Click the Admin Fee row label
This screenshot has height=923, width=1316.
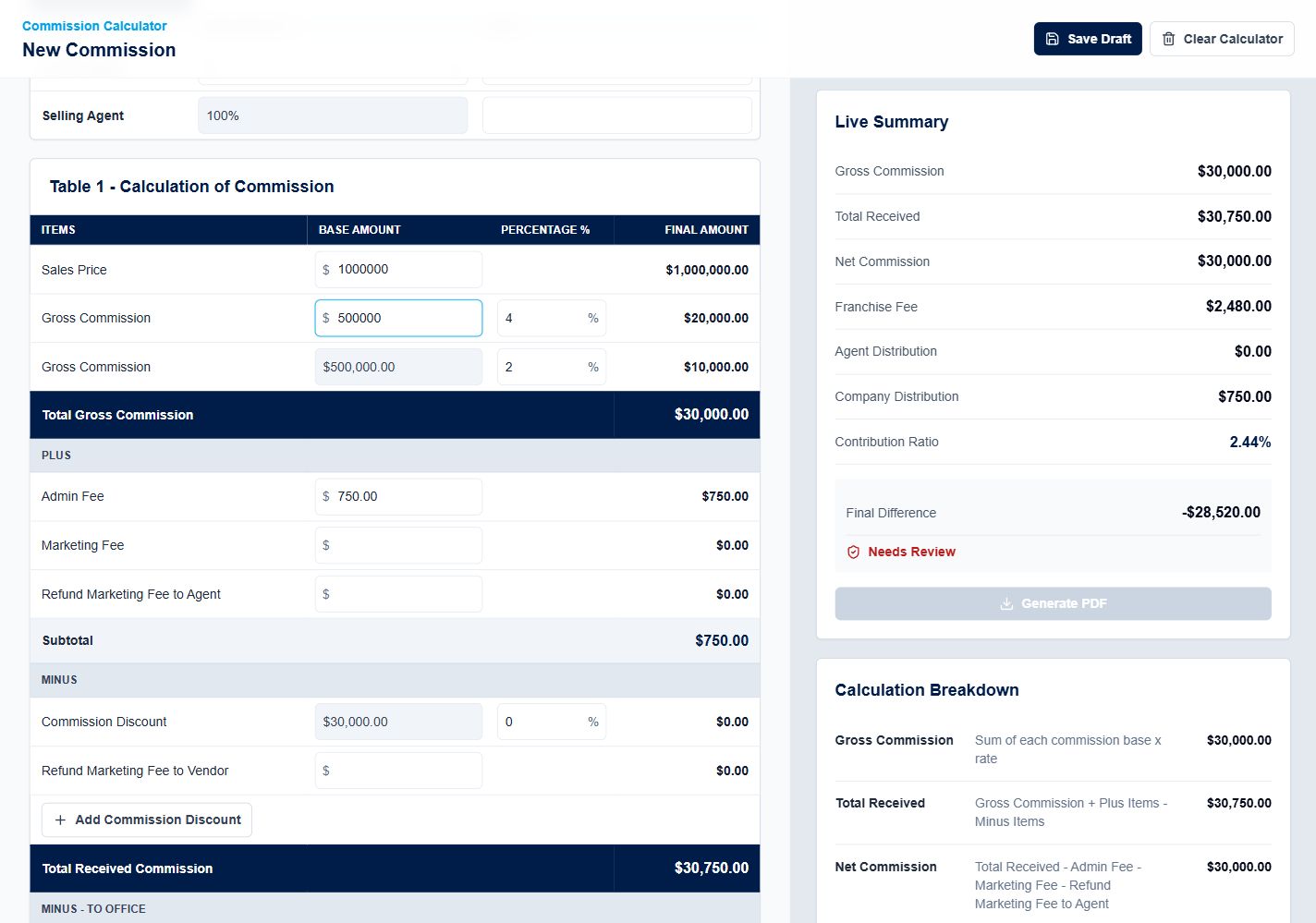73,496
